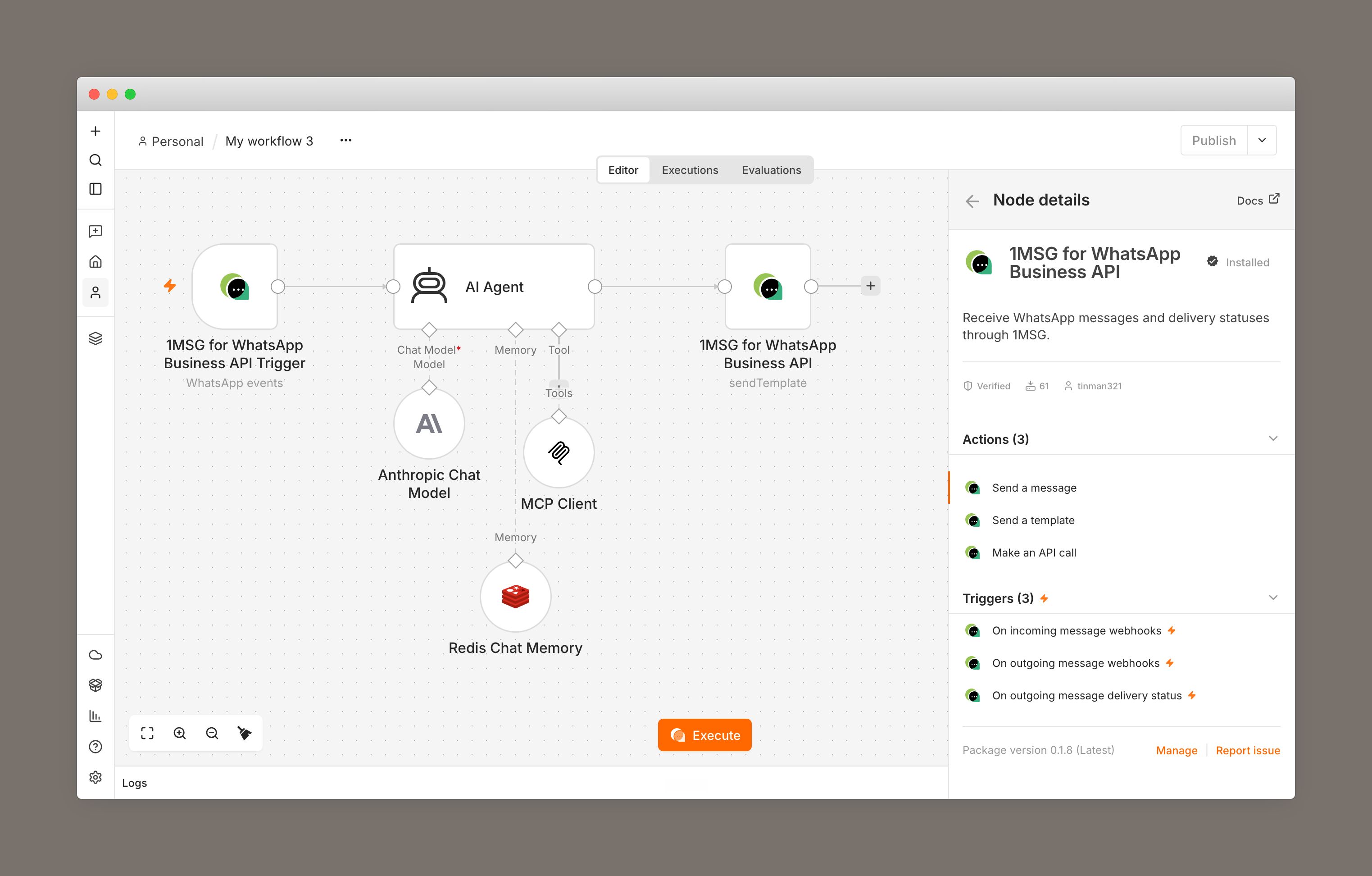Open the help question mark icon
This screenshot has width=1372, height=876.
point(95,747)
